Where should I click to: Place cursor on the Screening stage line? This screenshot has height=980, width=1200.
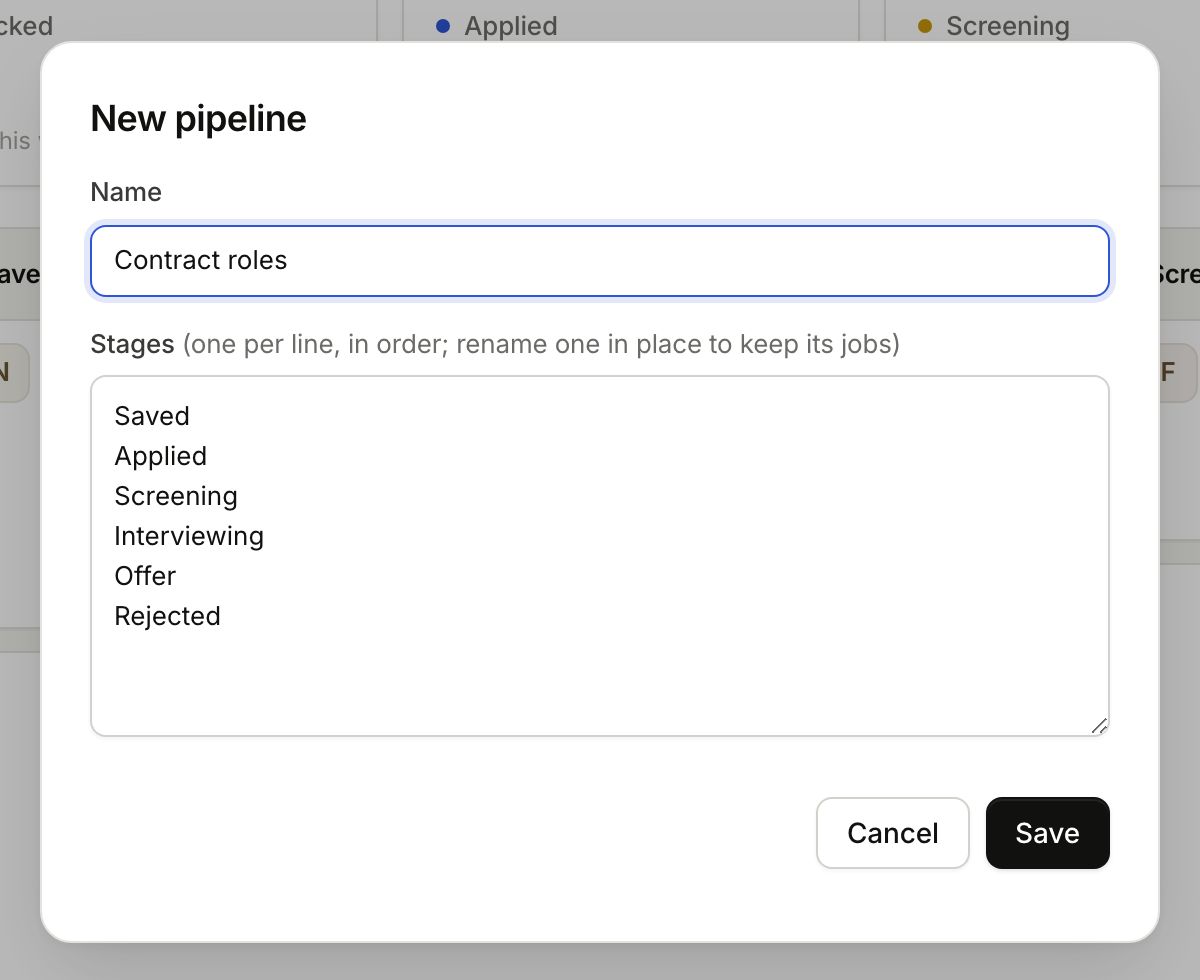[176, 496]
